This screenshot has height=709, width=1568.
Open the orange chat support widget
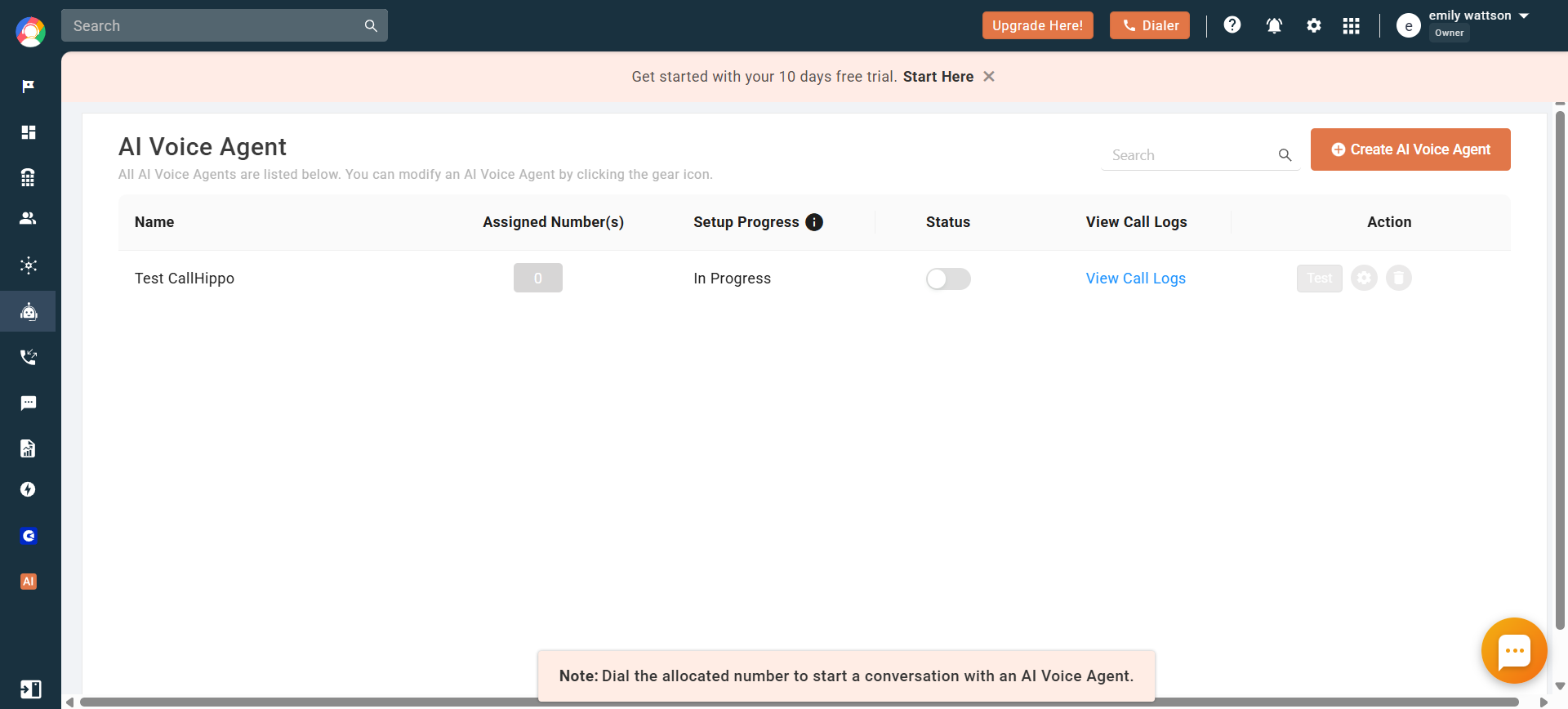coord(1514,651)
